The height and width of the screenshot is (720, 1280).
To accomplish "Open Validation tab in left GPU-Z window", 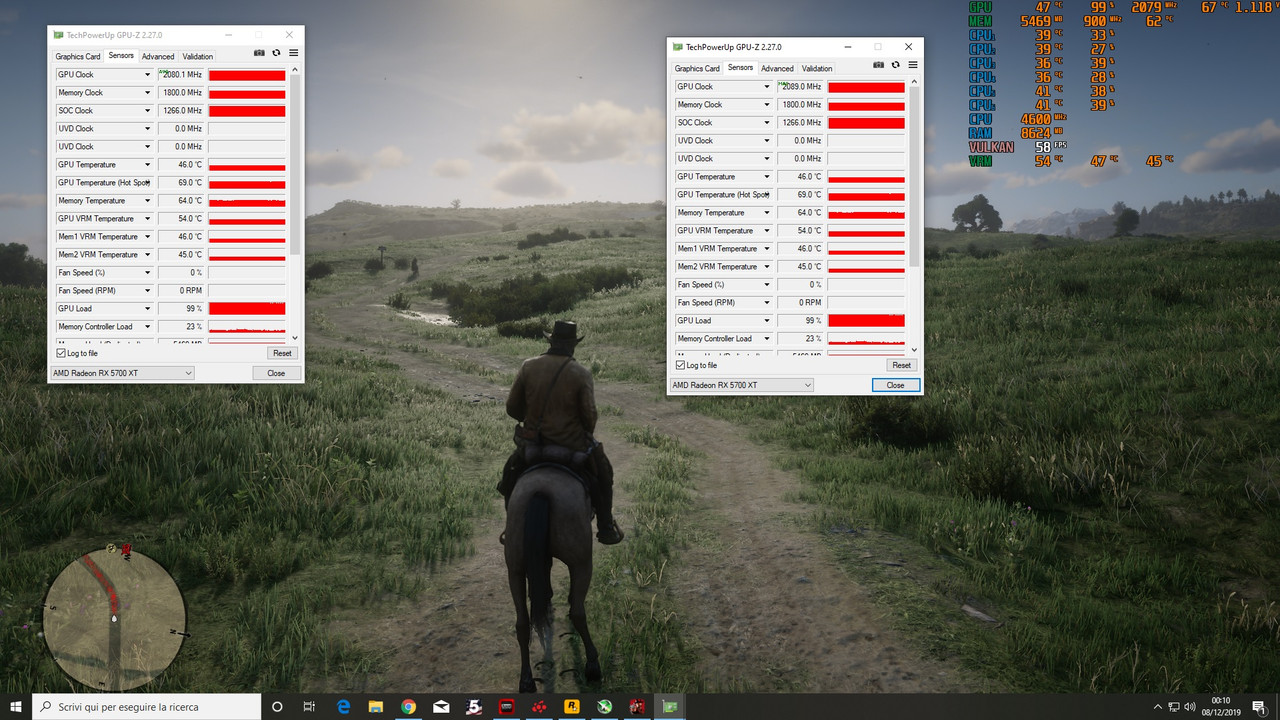I will (198, 57).
